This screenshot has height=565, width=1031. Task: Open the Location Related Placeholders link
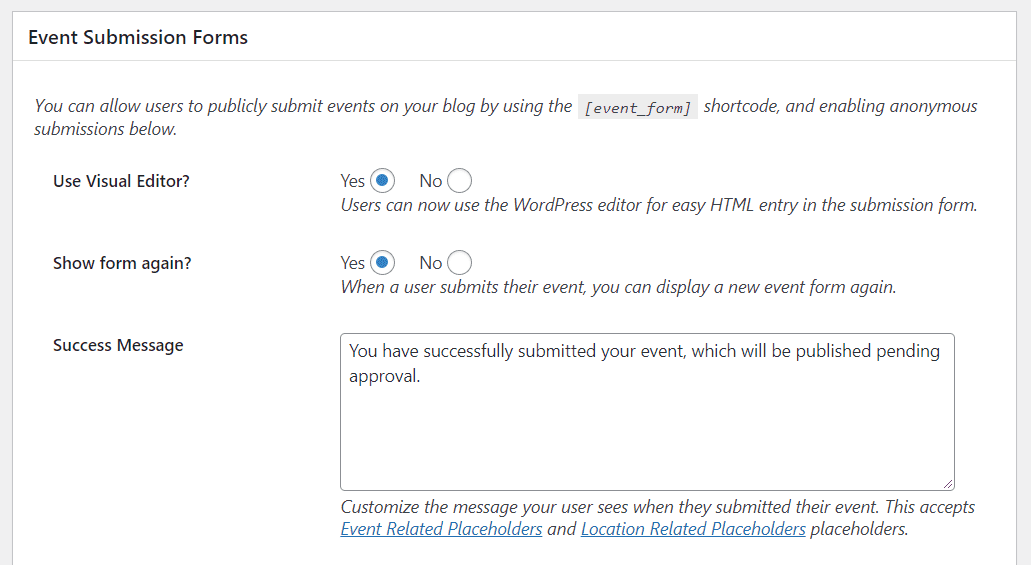point(693,529)
